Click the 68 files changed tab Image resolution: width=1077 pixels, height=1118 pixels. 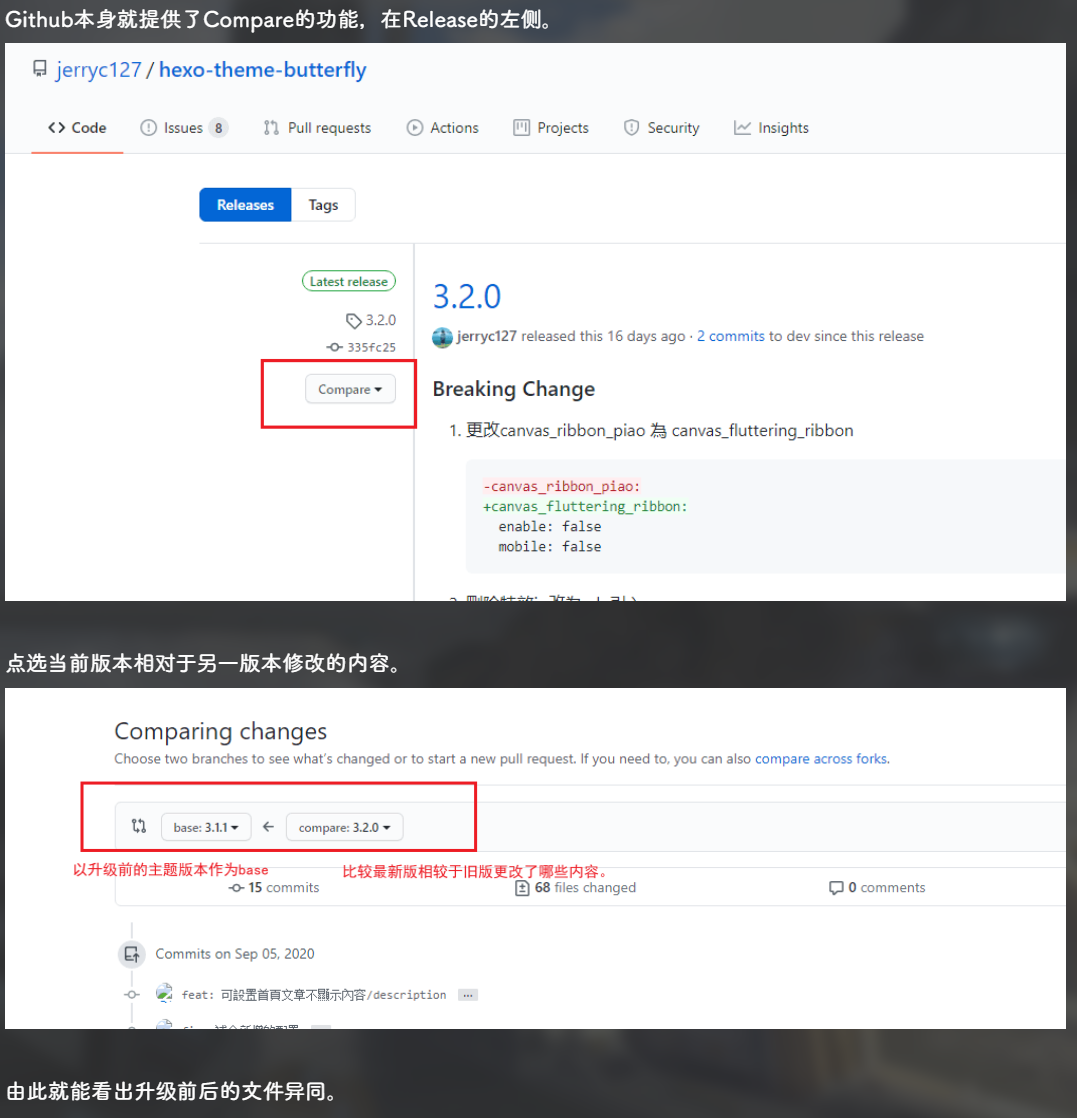pyautogui.click(x=576, y=888)
